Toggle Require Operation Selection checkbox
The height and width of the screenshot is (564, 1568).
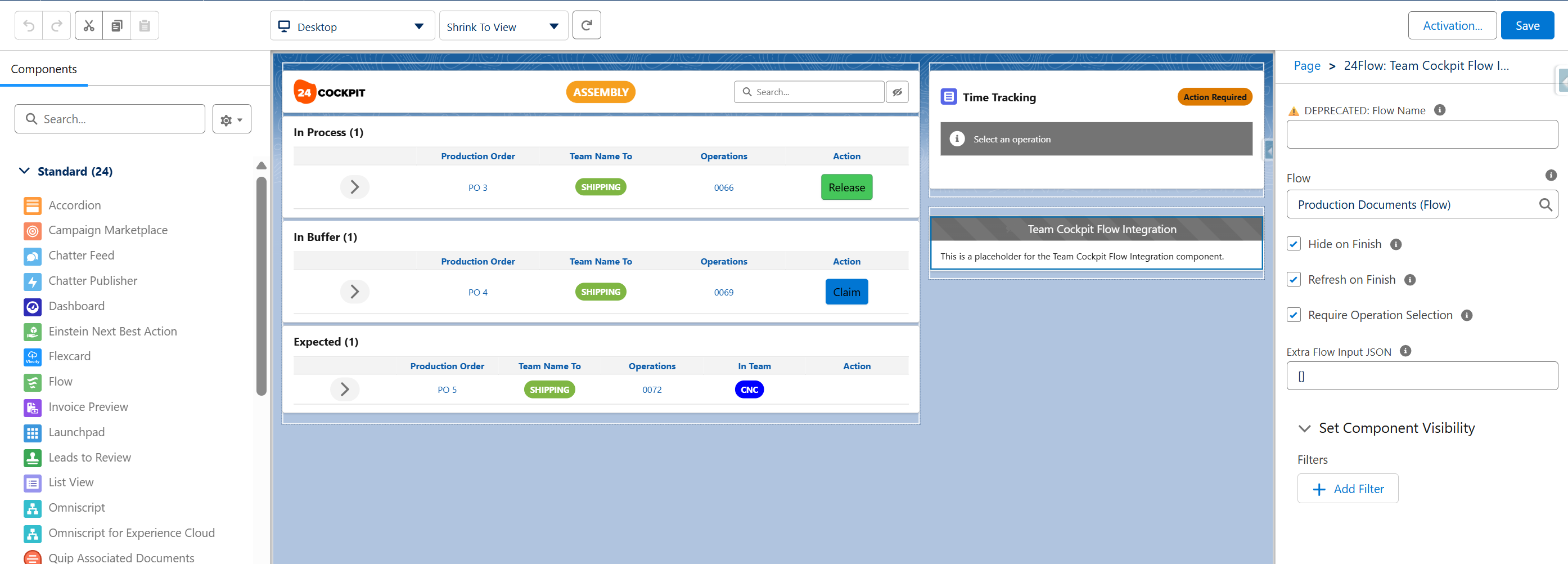tap(1294, 315)
